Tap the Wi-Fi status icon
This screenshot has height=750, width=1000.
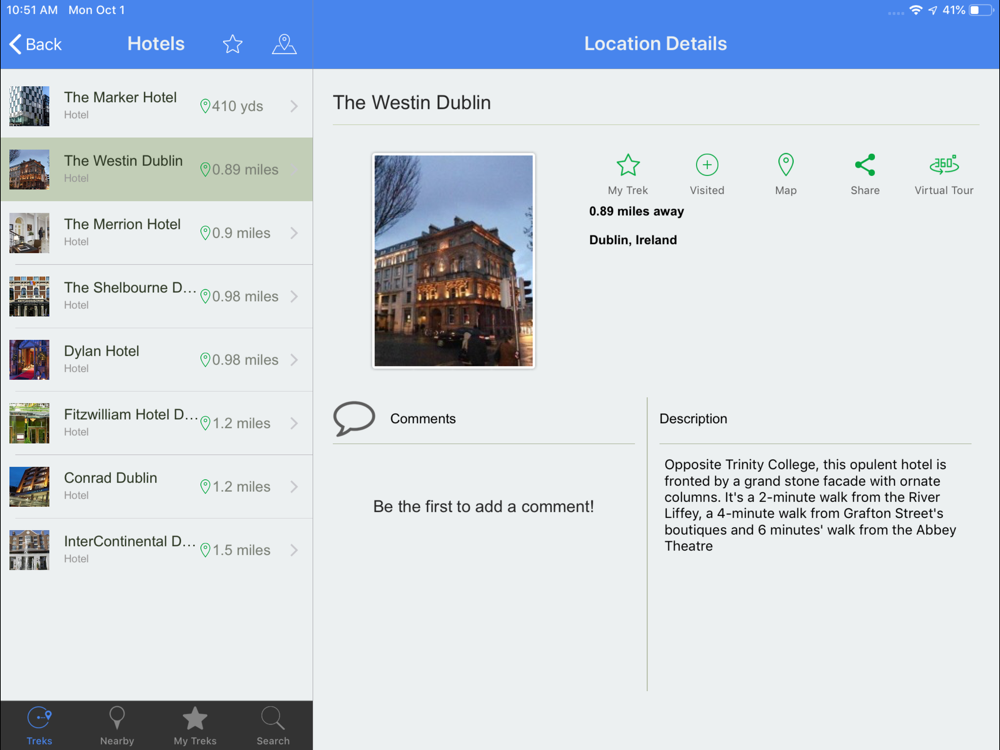tap(916, 10)
